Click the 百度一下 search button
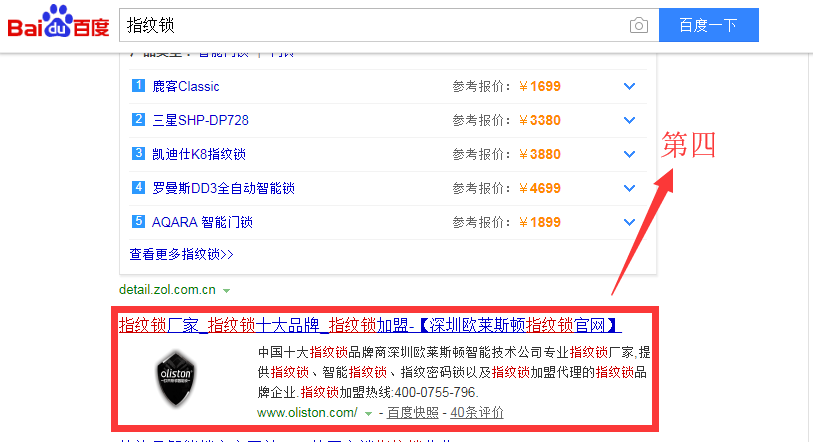The image size is (813, 442). (x=709, y=25)
